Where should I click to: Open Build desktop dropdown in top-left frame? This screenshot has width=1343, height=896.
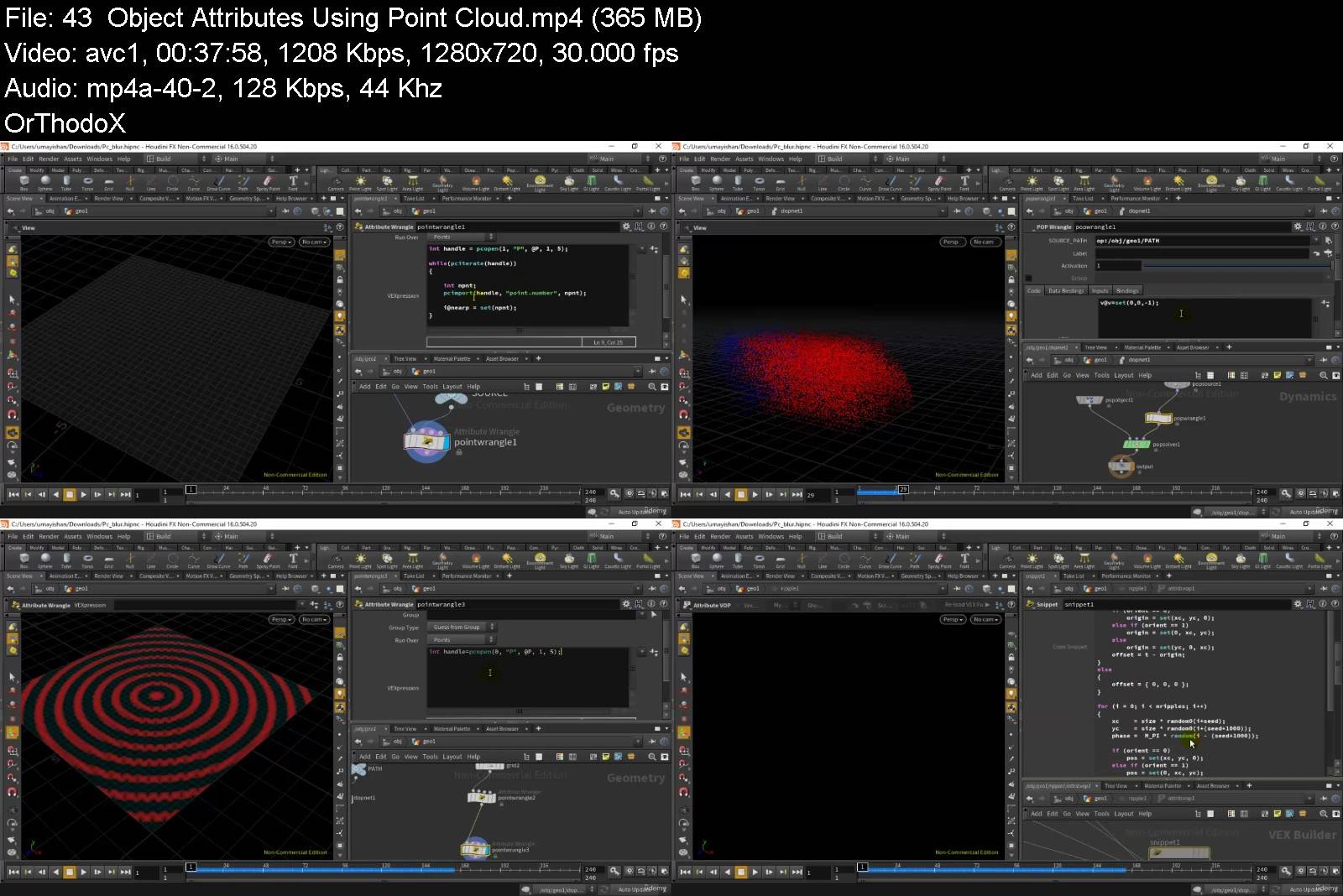point(176,159)
